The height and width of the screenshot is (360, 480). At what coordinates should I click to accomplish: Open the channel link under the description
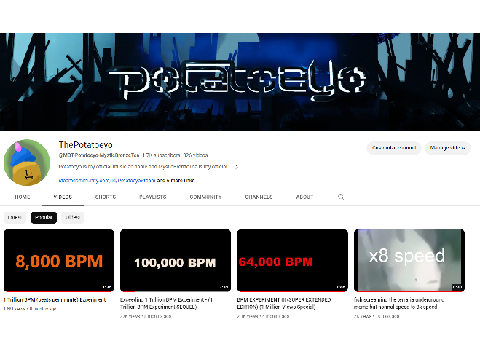pyautogui.click(x=107, y=180)
